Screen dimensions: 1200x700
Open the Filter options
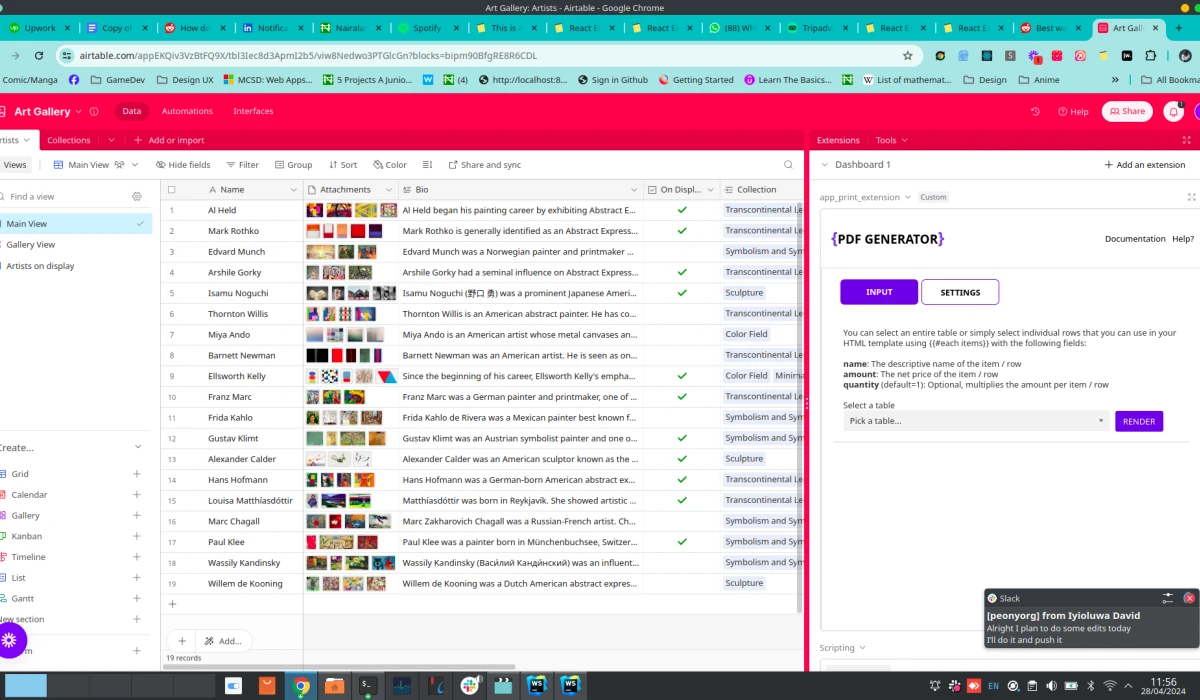[241, 164]
